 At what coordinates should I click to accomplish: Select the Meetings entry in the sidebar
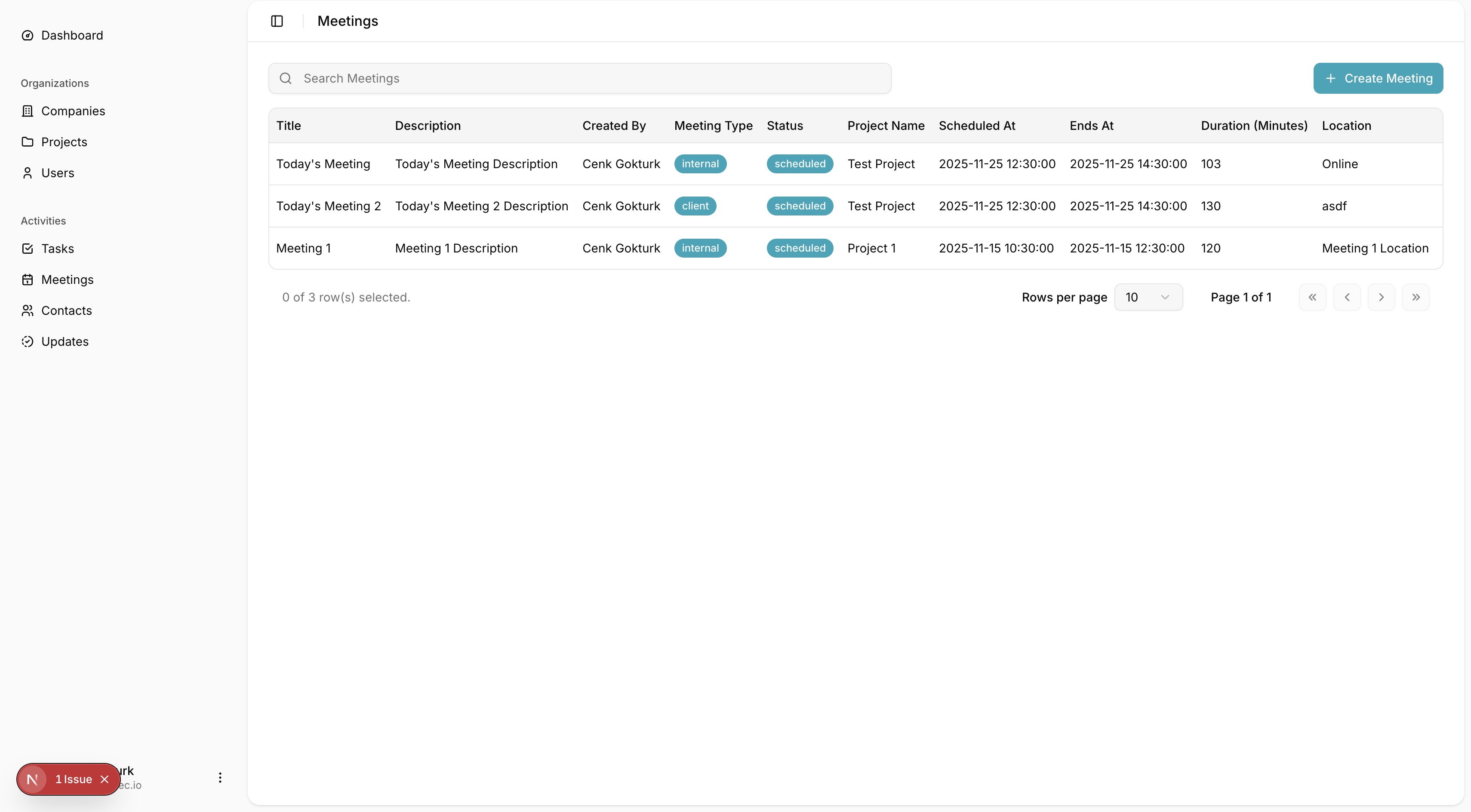pyautogui.click(x=67, y=279)
